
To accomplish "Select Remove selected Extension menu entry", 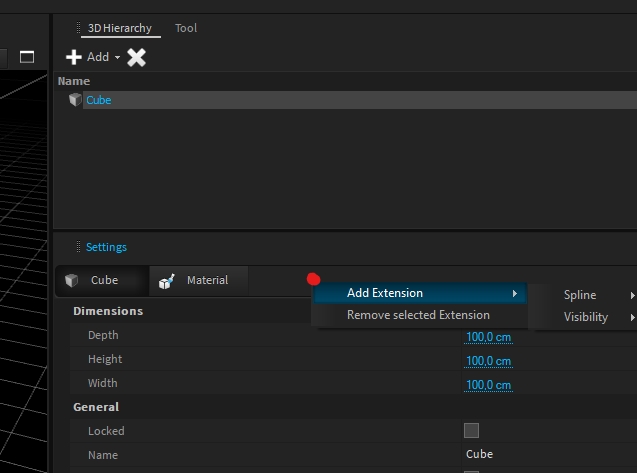I will 418,315.
